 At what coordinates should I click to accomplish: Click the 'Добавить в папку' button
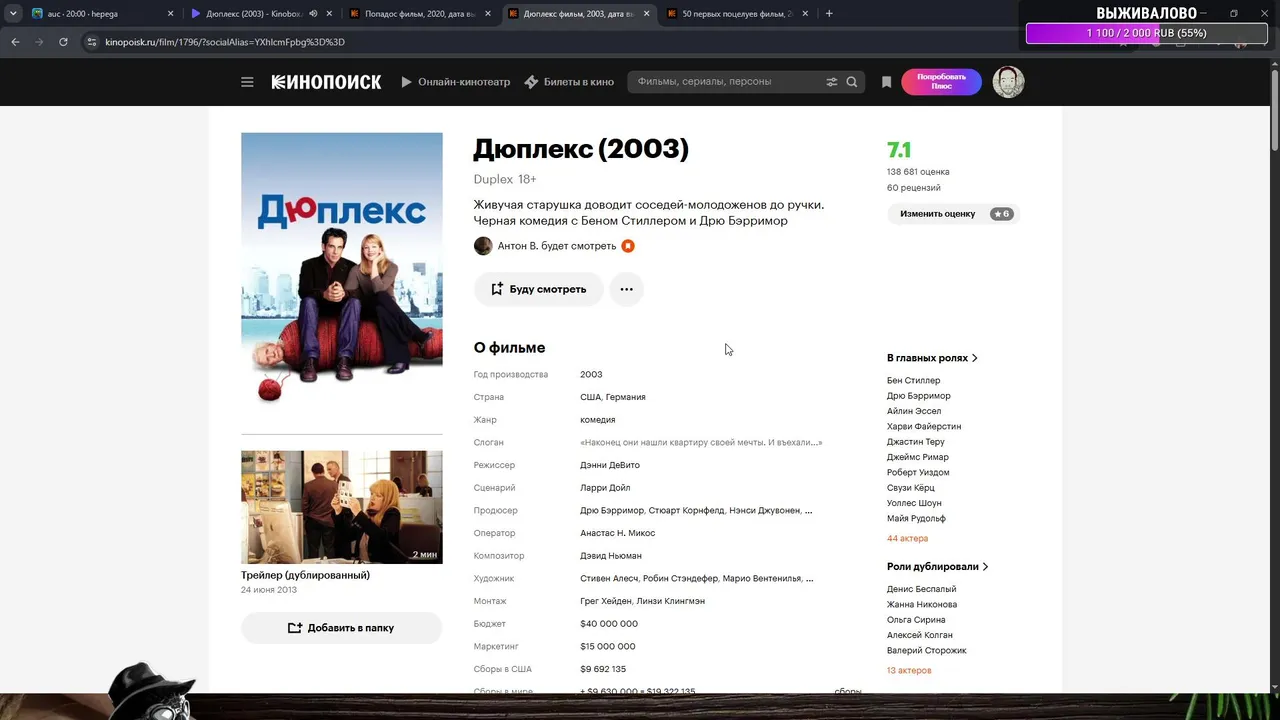click(x=341, y=628)
